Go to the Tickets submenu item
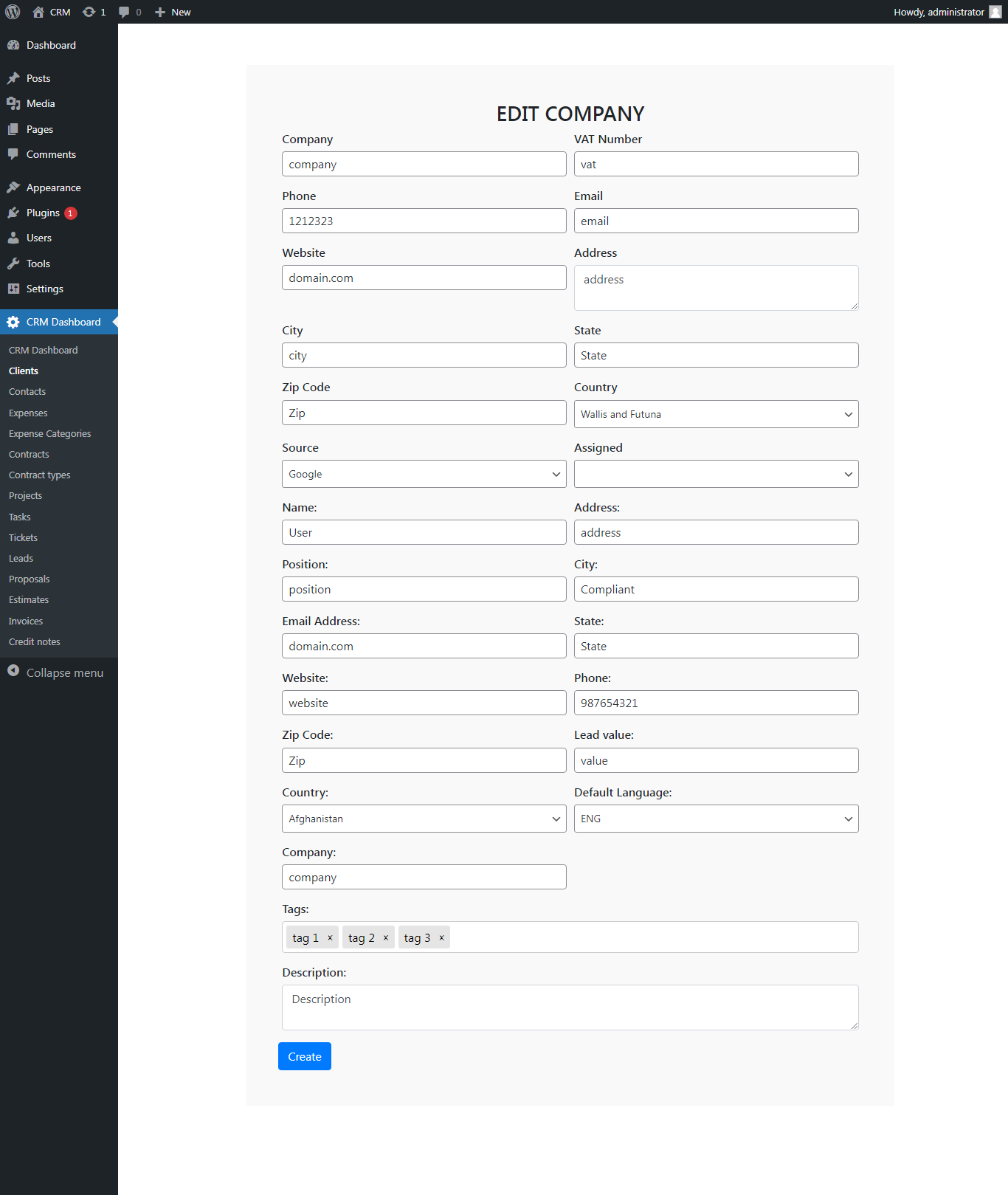Viewport: 1008px width, 1195px height. 23,537
